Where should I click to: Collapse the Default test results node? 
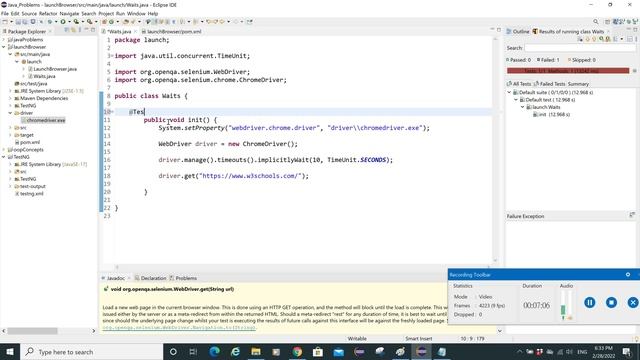click(x=516, y=100)
